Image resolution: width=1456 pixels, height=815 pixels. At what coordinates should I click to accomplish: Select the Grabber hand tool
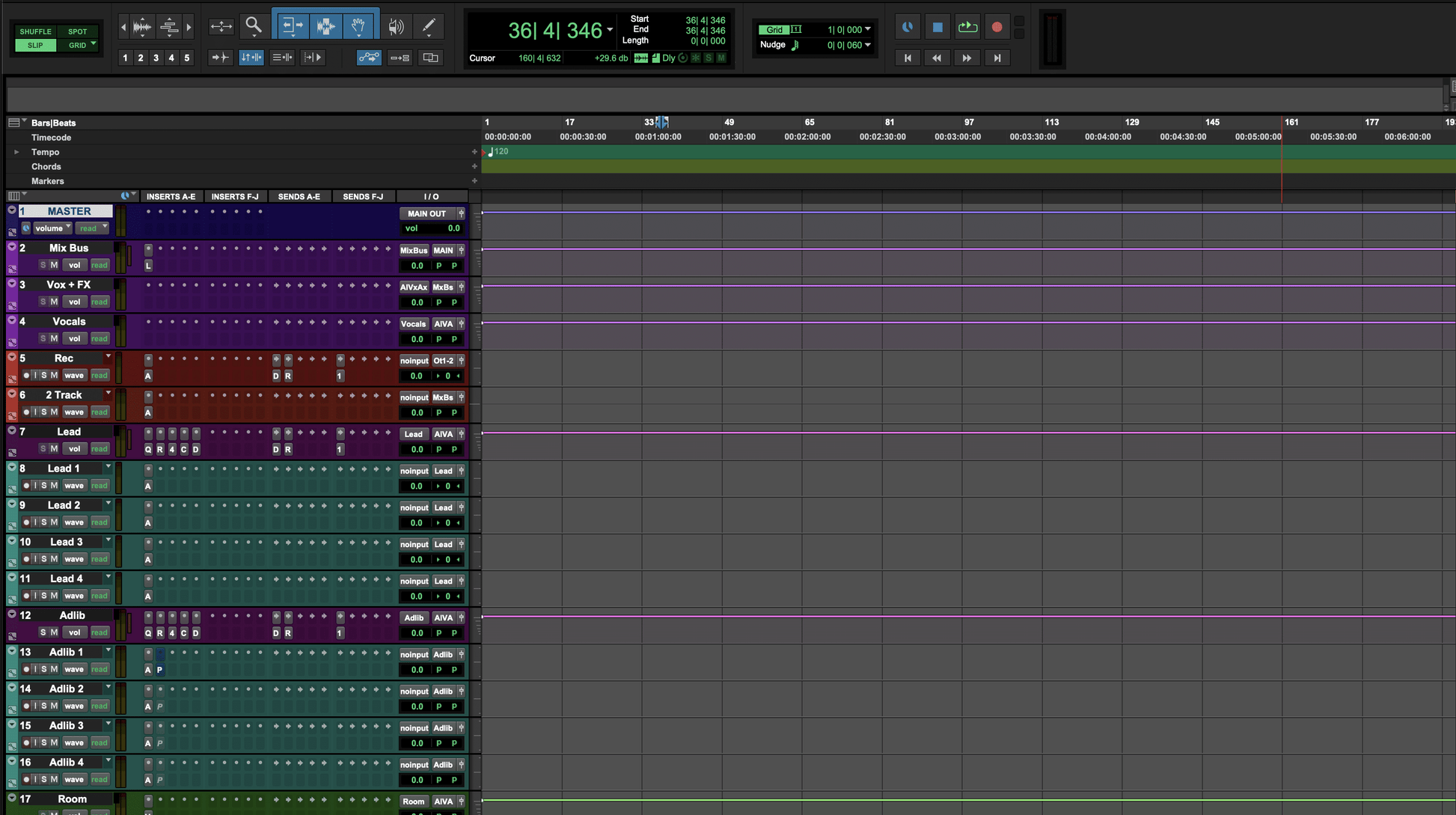pos(359,26)
